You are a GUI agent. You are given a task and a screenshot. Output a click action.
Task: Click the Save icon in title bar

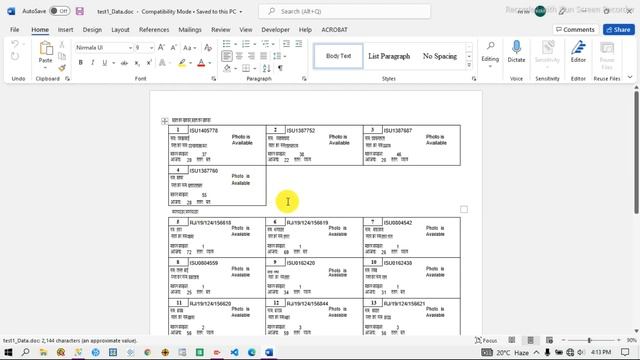click(x=80, y=11)
